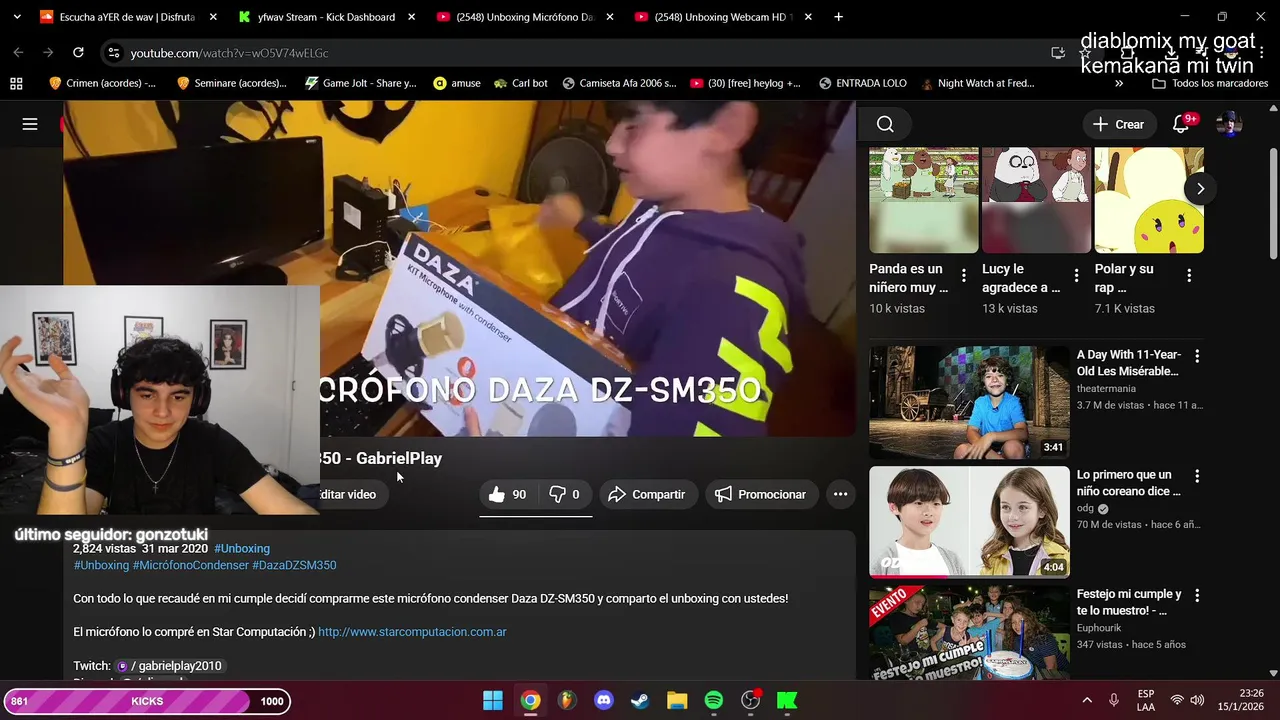This screenshot has width=1280, height=720.
Task: Open options for 'Festejo mi cumple' video
Action: (1197, 596)
